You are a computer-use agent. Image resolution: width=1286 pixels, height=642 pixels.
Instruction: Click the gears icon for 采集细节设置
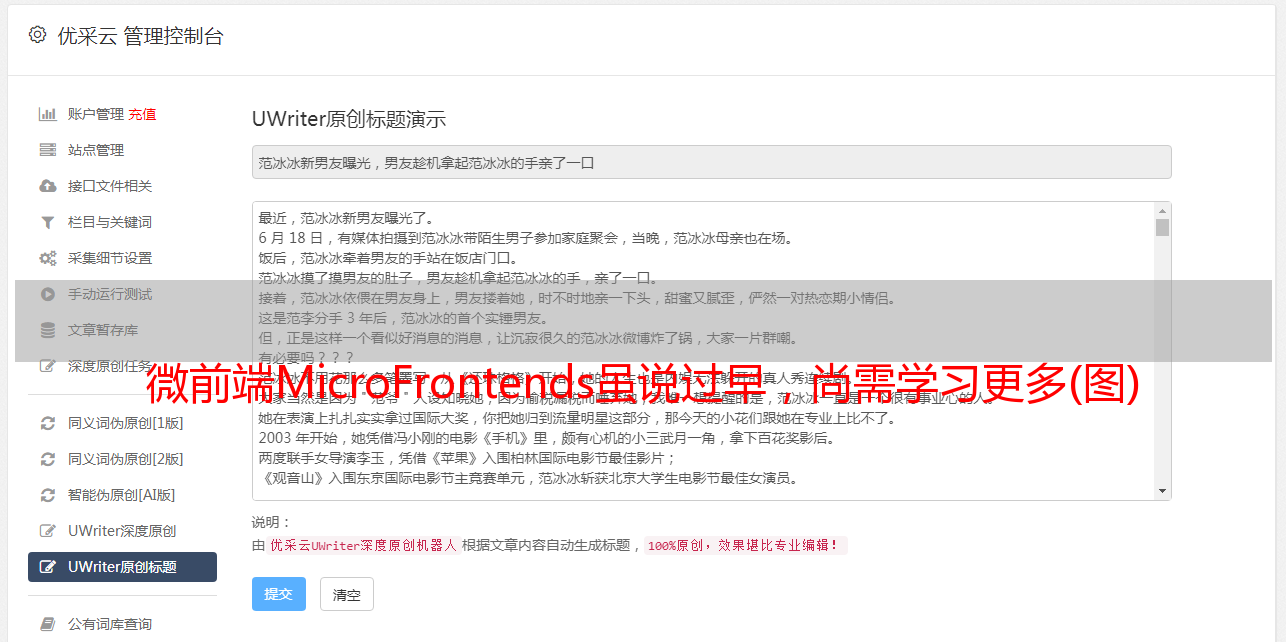pos(47,258)
